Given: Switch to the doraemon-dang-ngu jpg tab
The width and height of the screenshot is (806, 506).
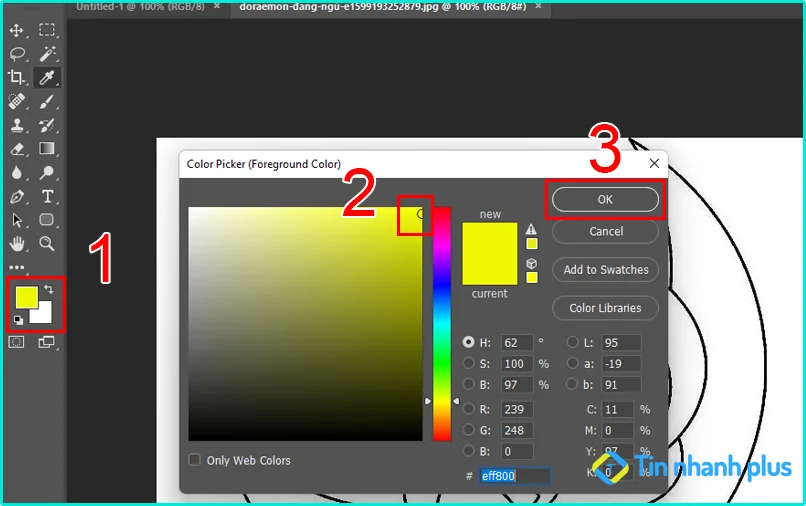Looking at the screenshot, I should (x=383, y=7).
